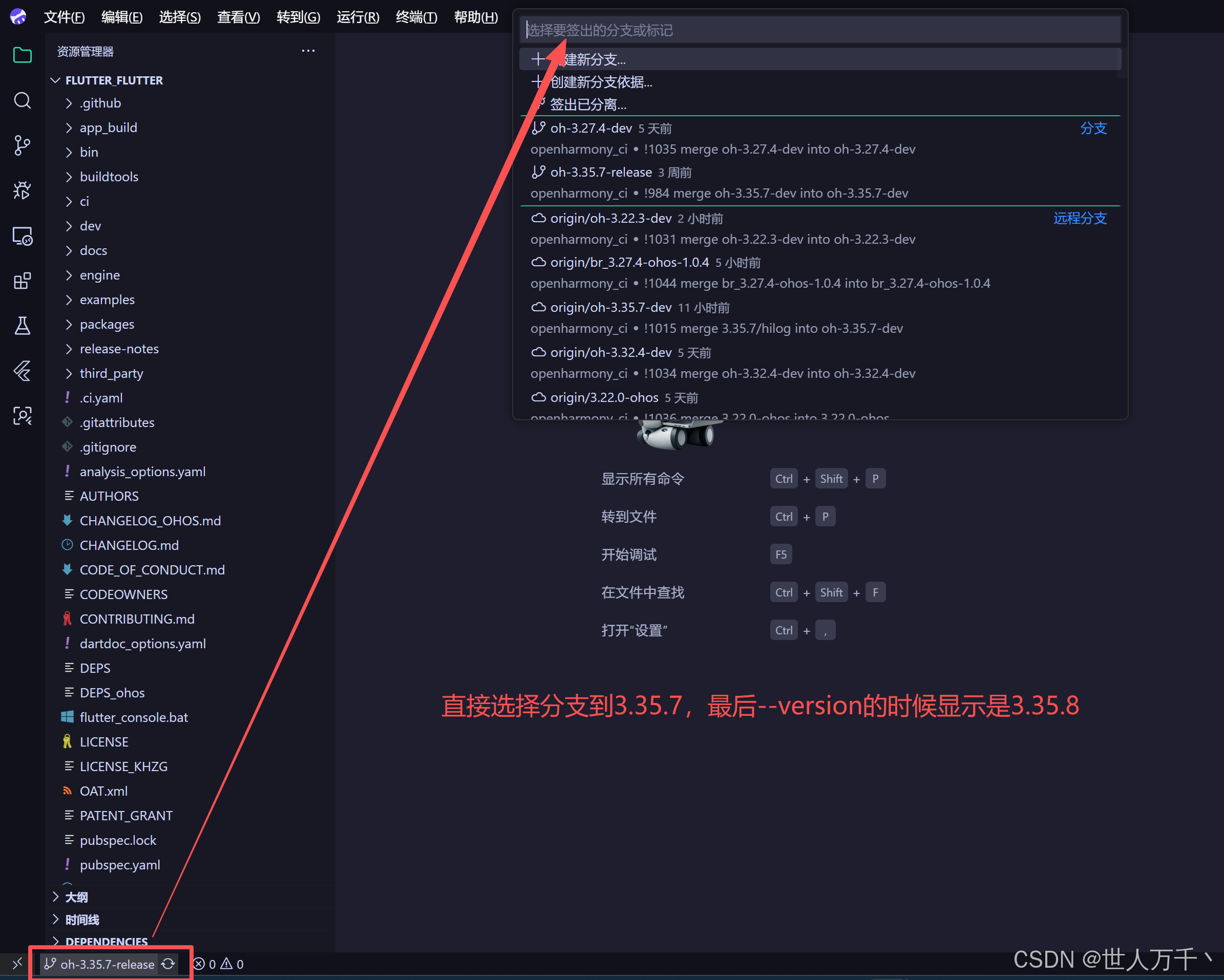Open the Remote Explorer view

22,236
